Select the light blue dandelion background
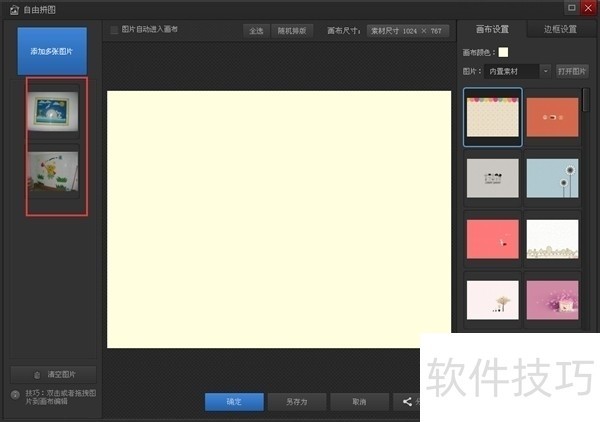Image resolution: width=600 pixels, height=422 pixels. click(553, 178)
